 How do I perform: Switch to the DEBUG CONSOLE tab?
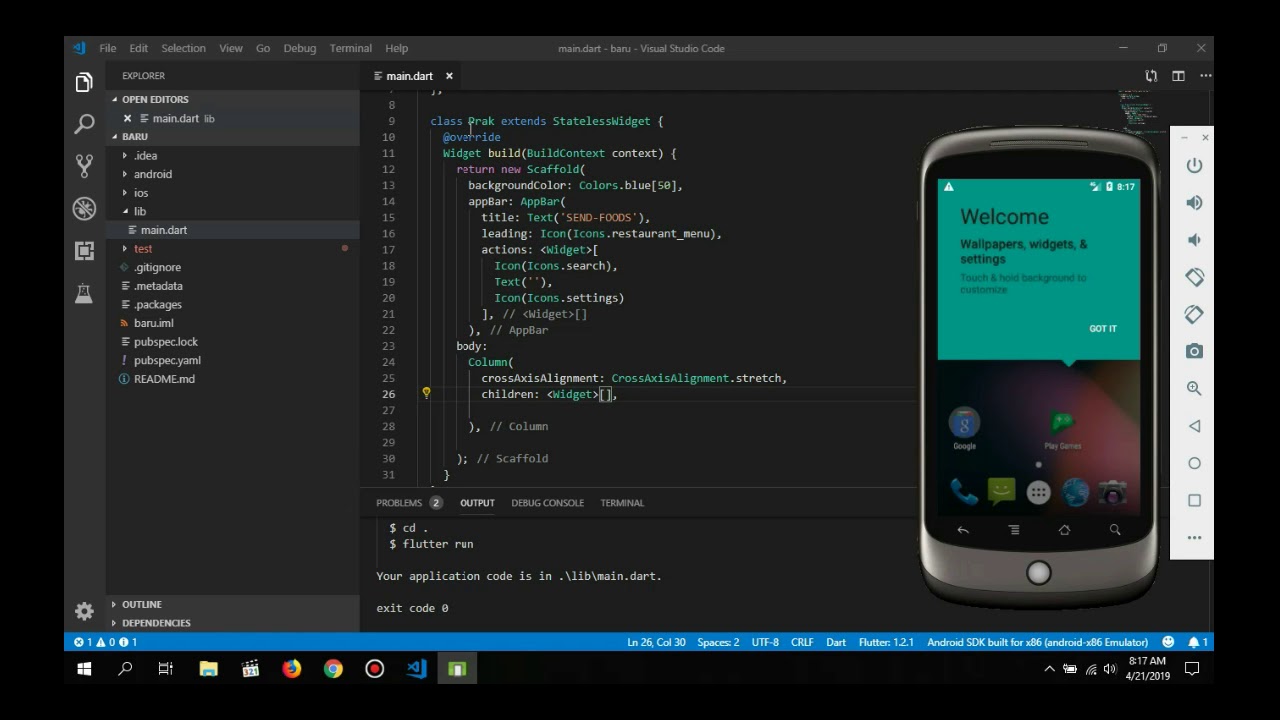547,503
